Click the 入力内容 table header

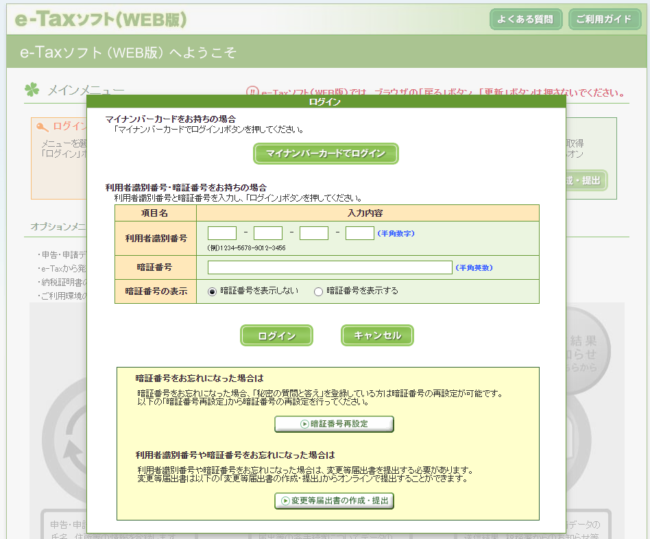pos(368,213)
